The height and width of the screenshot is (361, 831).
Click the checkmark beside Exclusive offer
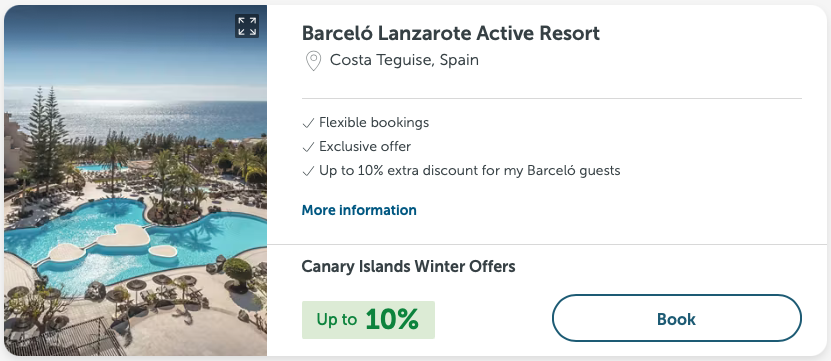(308, 147)
